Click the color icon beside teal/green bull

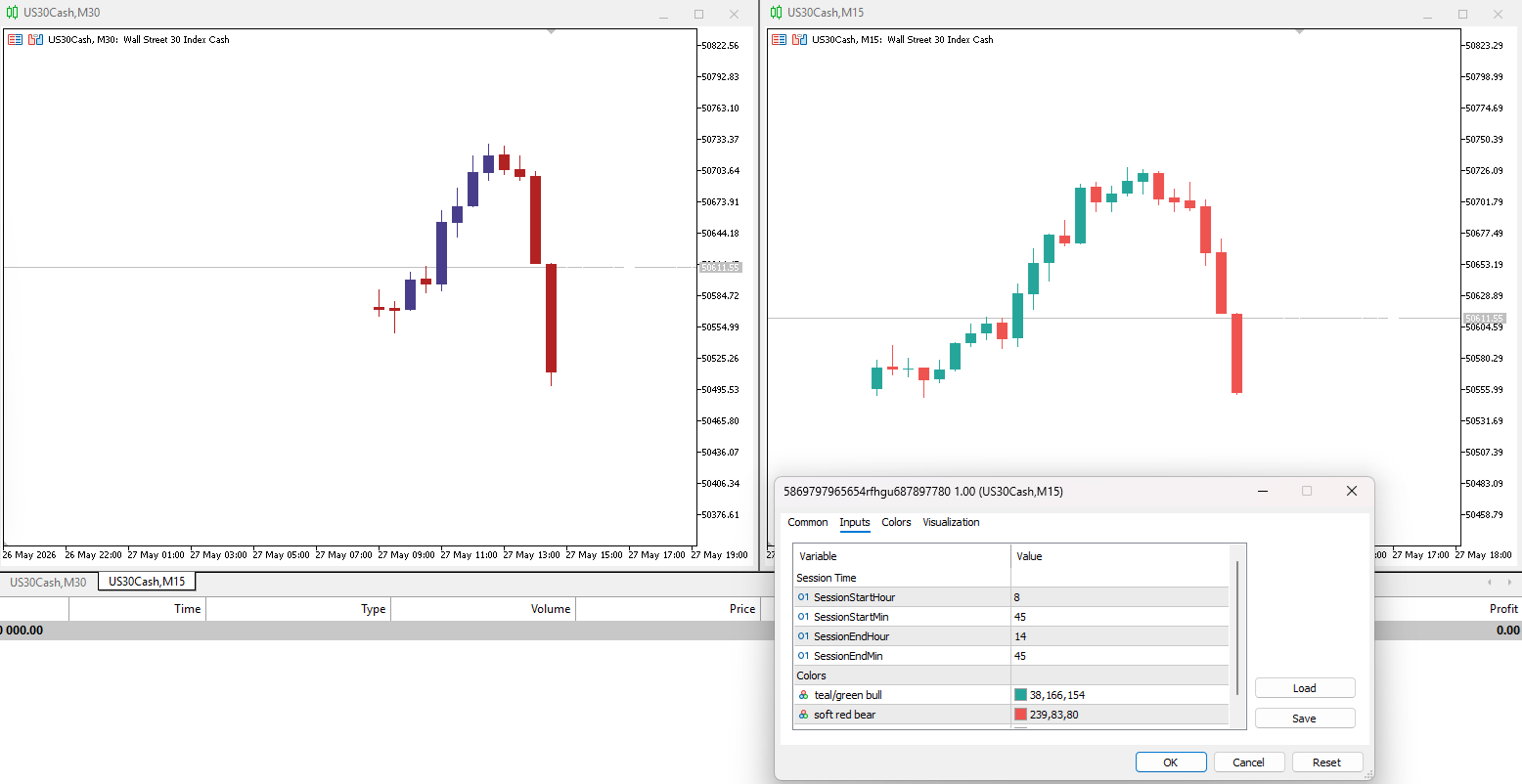click(803, 695)
